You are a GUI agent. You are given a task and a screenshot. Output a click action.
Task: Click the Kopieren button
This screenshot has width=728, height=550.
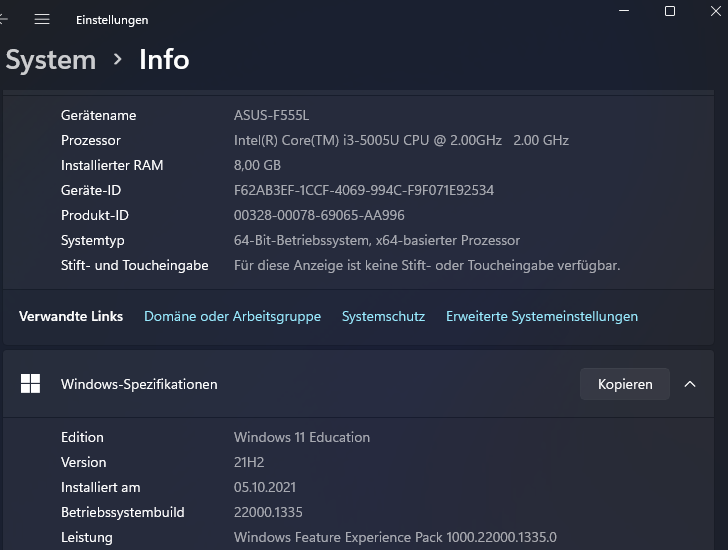click(625, 384)
